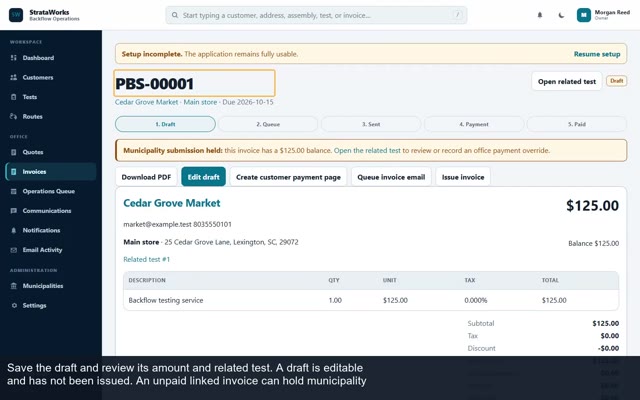This screenshot has width=640, height=400.
Task: Click the Notifications bell sidebar icon
Action: point(13,231)
